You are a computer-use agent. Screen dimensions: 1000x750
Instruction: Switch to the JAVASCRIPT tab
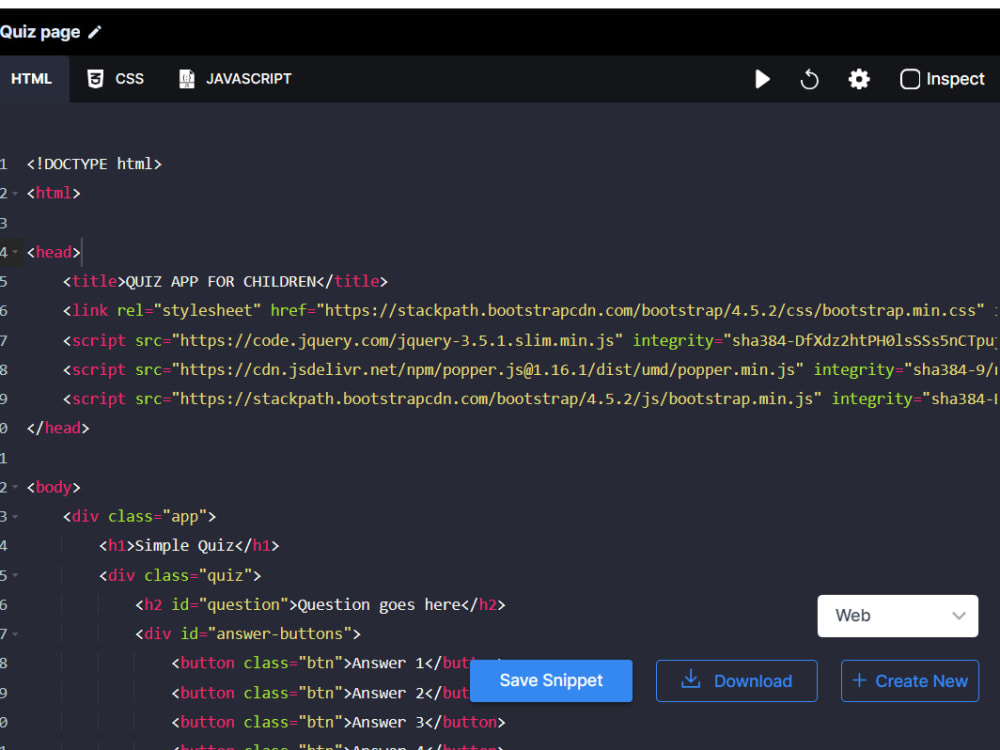[x=235, y=79]
